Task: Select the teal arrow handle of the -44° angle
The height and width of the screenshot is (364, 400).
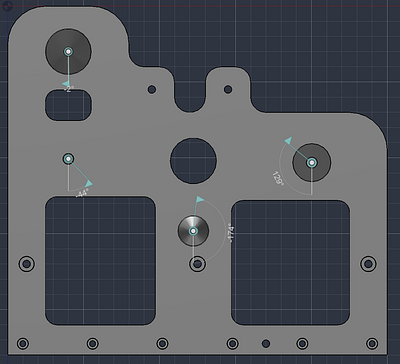Action: click(x=89, y=184)
